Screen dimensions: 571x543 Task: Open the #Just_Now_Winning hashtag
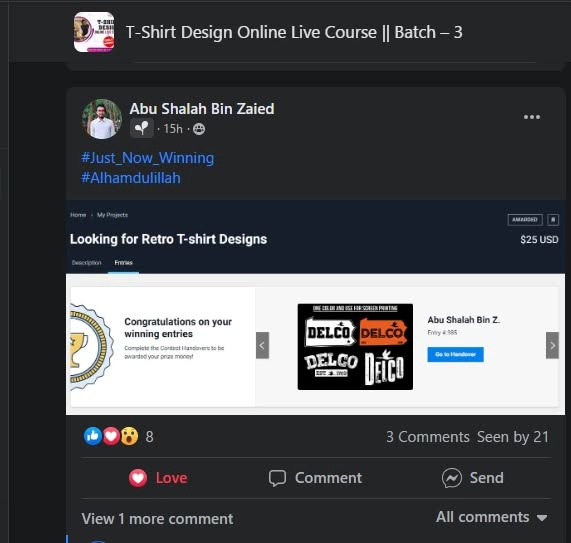coord(147,158)
